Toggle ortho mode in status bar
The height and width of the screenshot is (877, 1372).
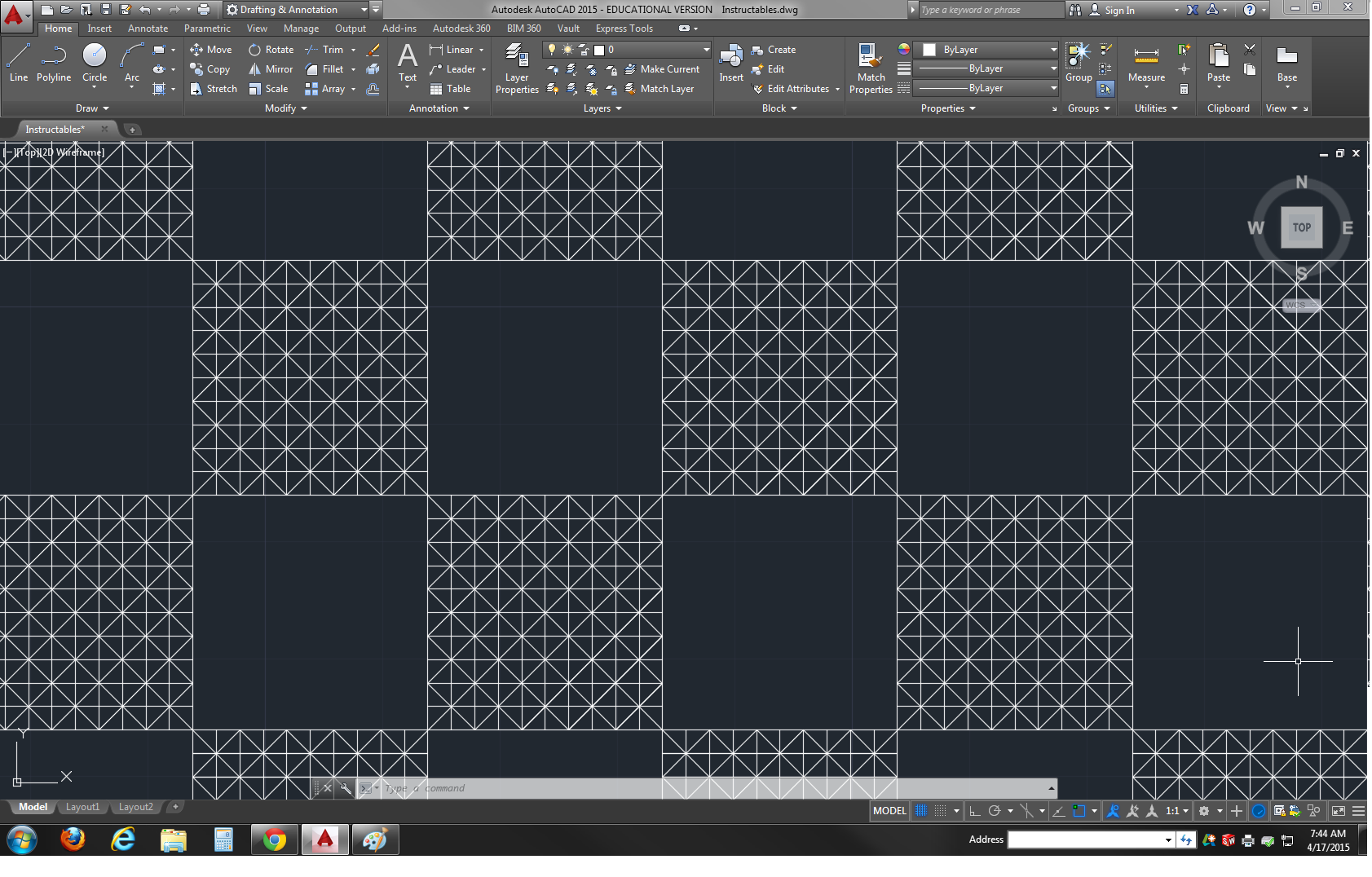click(974, 811)
